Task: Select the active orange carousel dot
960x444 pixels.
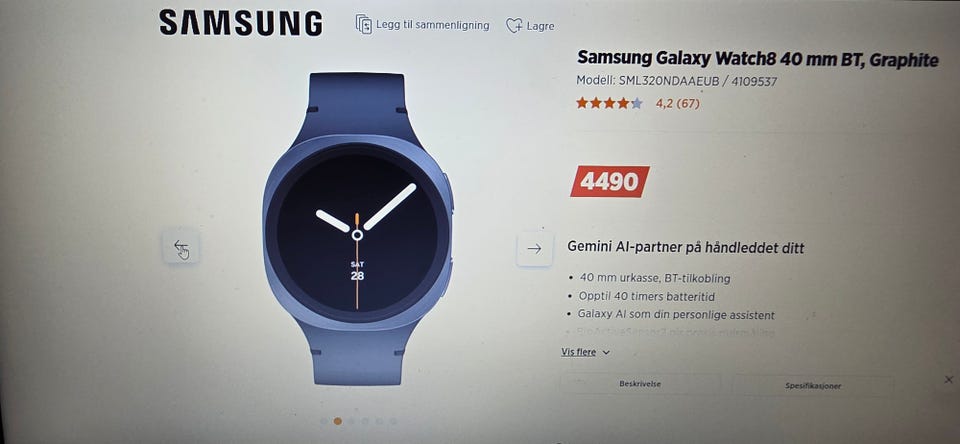Action: 338,421
